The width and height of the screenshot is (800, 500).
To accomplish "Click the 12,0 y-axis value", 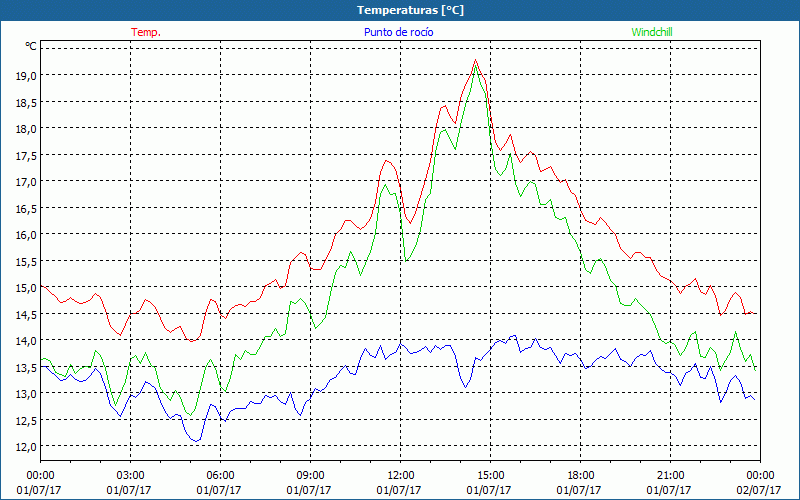I will point(27,447).
